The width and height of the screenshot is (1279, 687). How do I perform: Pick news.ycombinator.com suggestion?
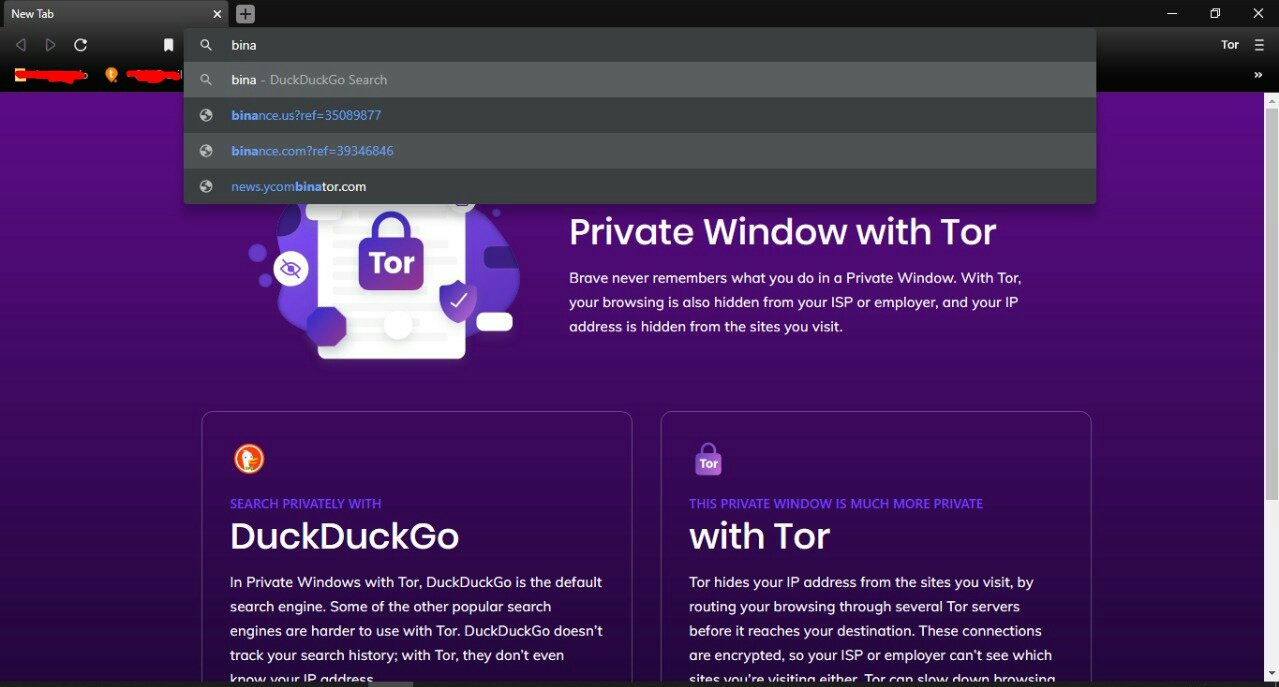click(640, 186)
